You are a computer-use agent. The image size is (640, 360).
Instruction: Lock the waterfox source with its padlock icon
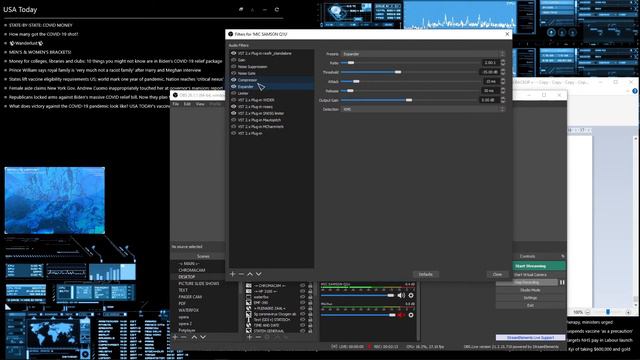point(310,297)
